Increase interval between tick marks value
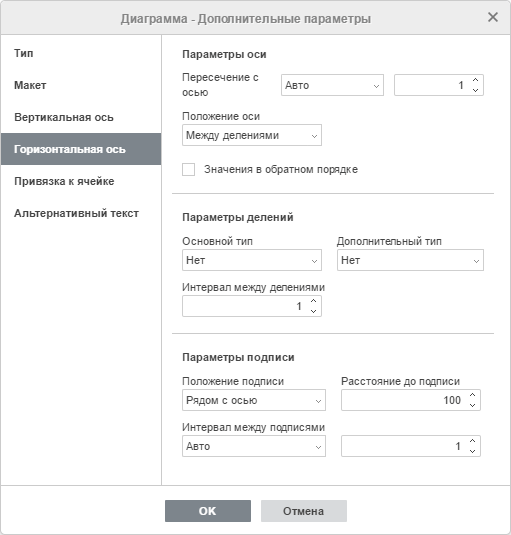511x535 pixels. (x=313, y=301)
